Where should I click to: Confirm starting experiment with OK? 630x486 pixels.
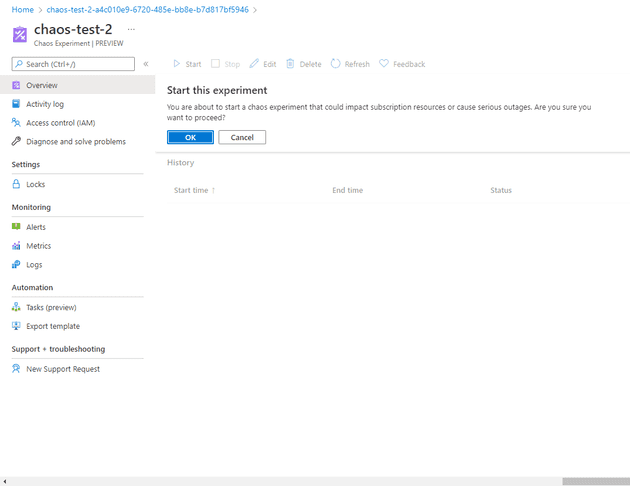tap(190, 137)
